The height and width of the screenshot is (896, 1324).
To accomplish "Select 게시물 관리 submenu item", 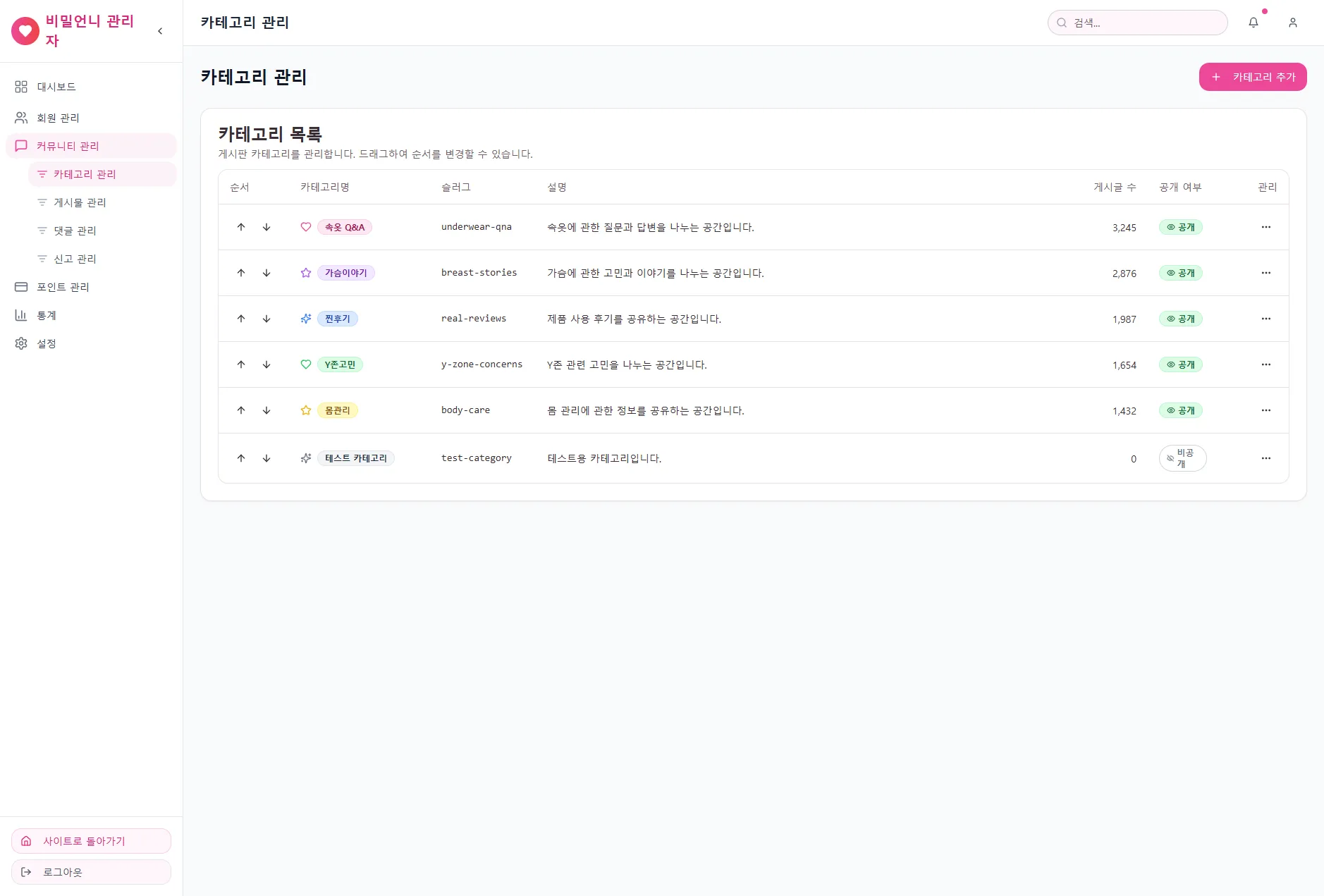I will (x=102, y=202).
